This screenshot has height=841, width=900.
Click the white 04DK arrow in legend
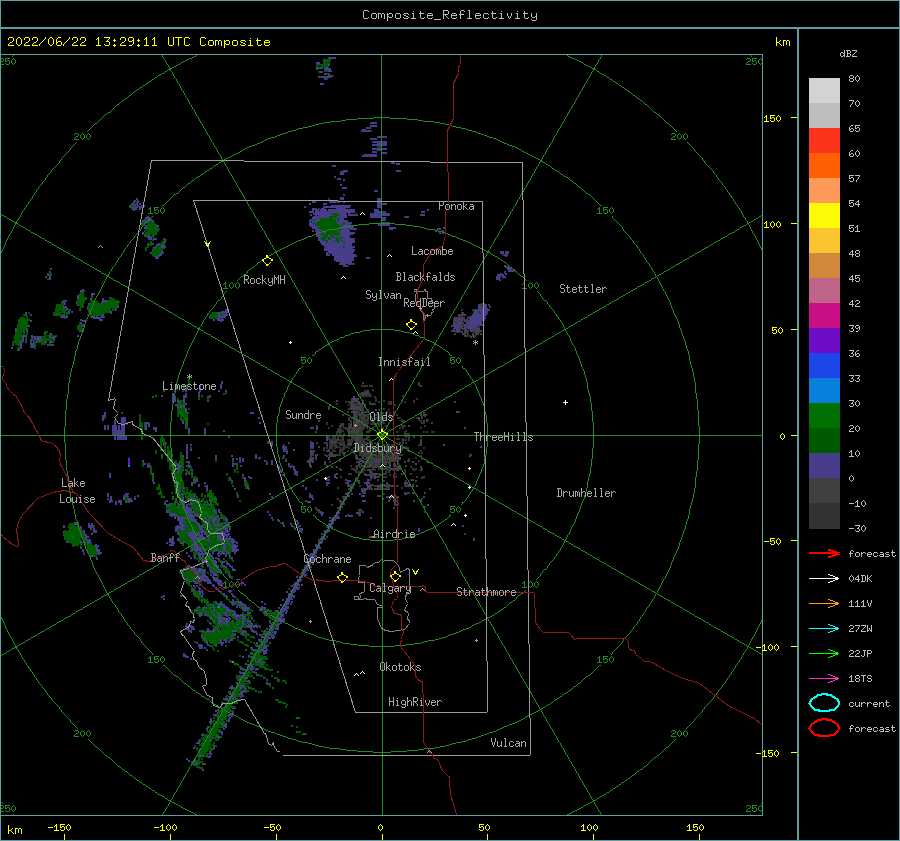[x=824, y=578]
